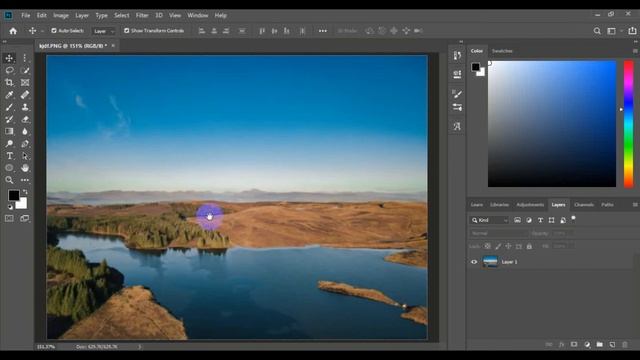640x360 pixels.
Task: Open the Workspace switcher dropdown
Action: (614, 31)
